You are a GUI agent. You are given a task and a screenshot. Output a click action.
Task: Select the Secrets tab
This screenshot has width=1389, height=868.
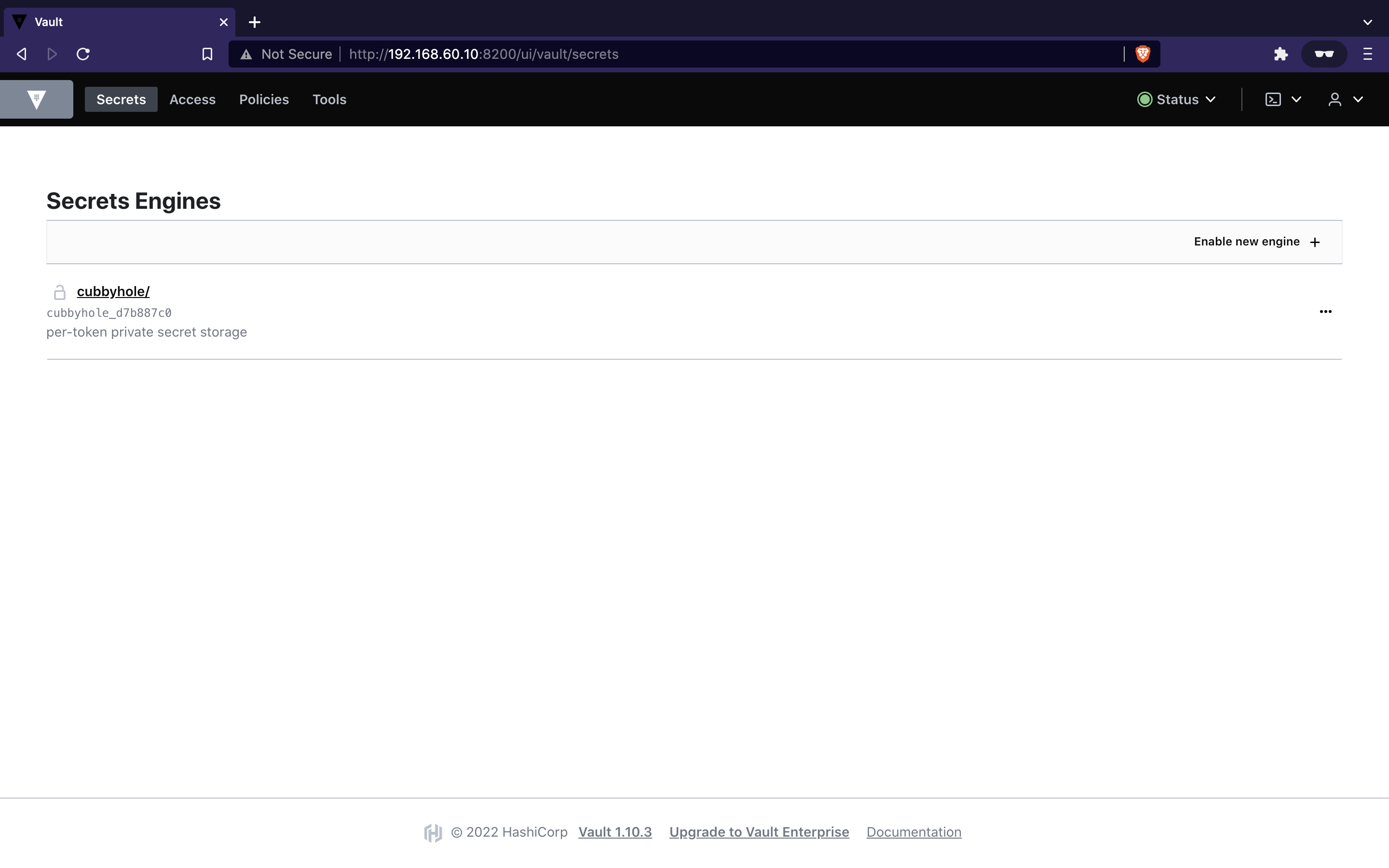pos(121,99)
